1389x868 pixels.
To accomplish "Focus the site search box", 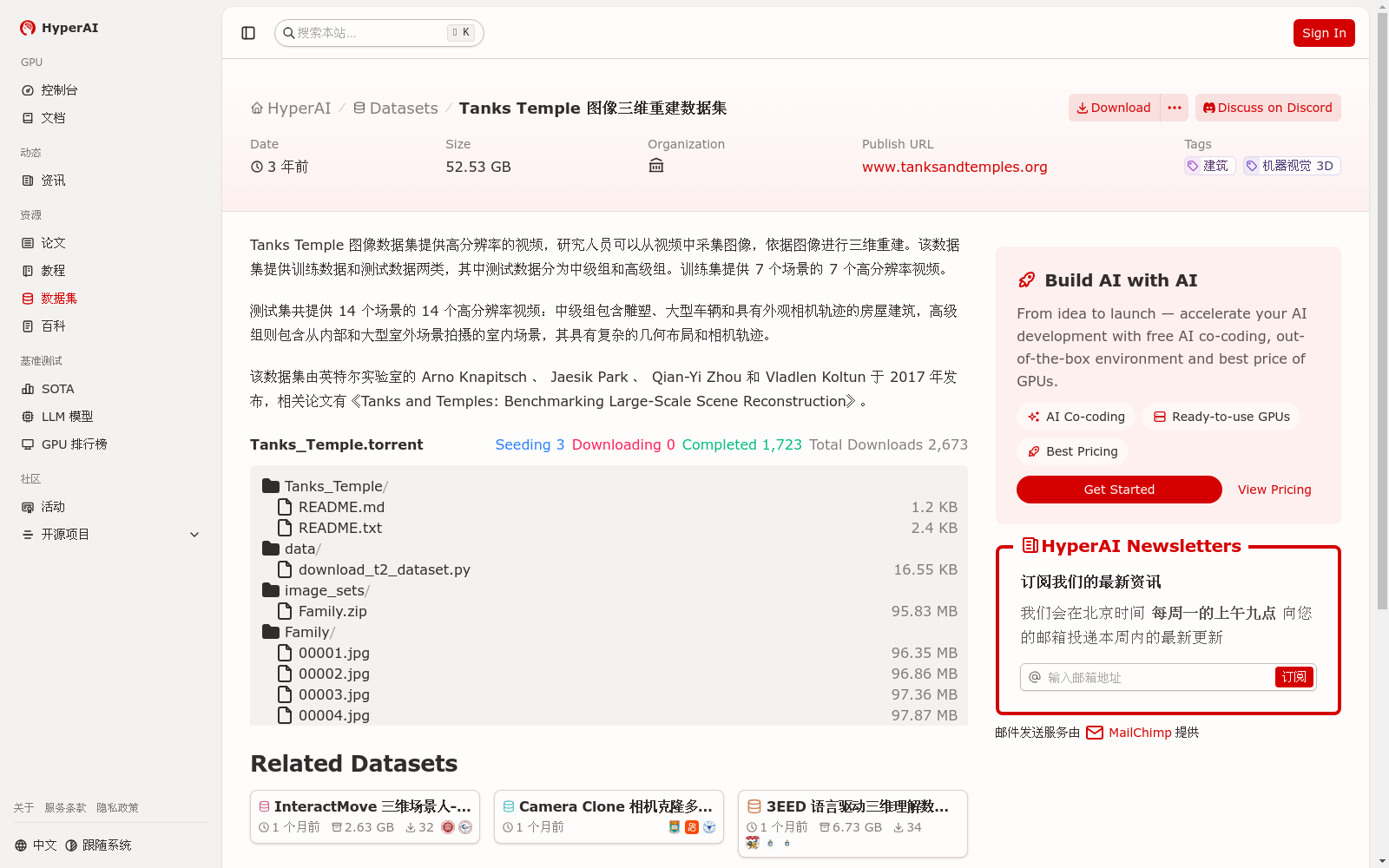I will (x=379, y=33).
